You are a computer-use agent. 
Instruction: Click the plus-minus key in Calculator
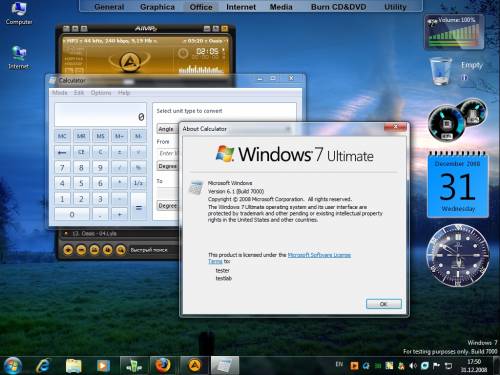(119, 152)
